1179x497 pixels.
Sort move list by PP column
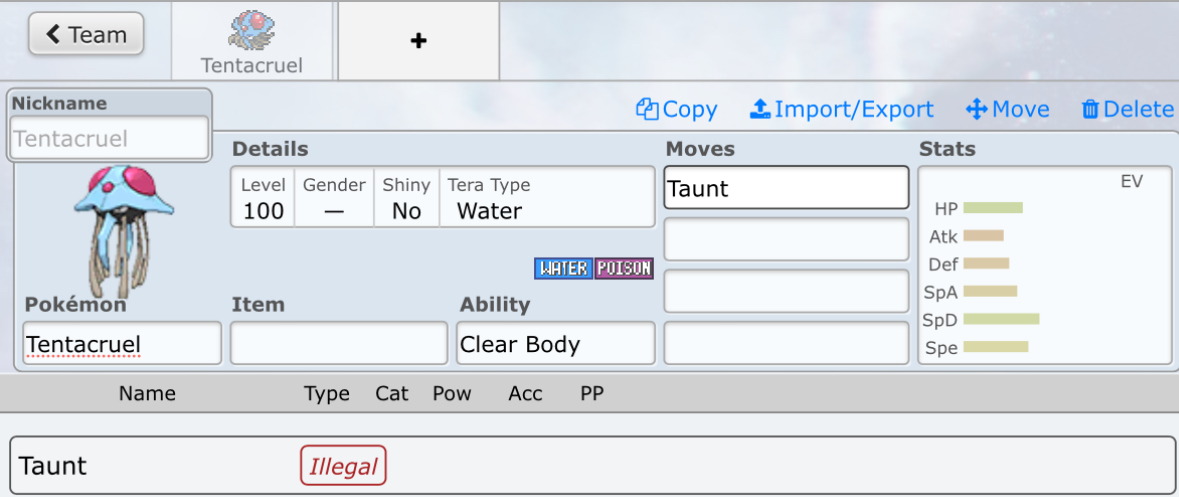point(592,393)
